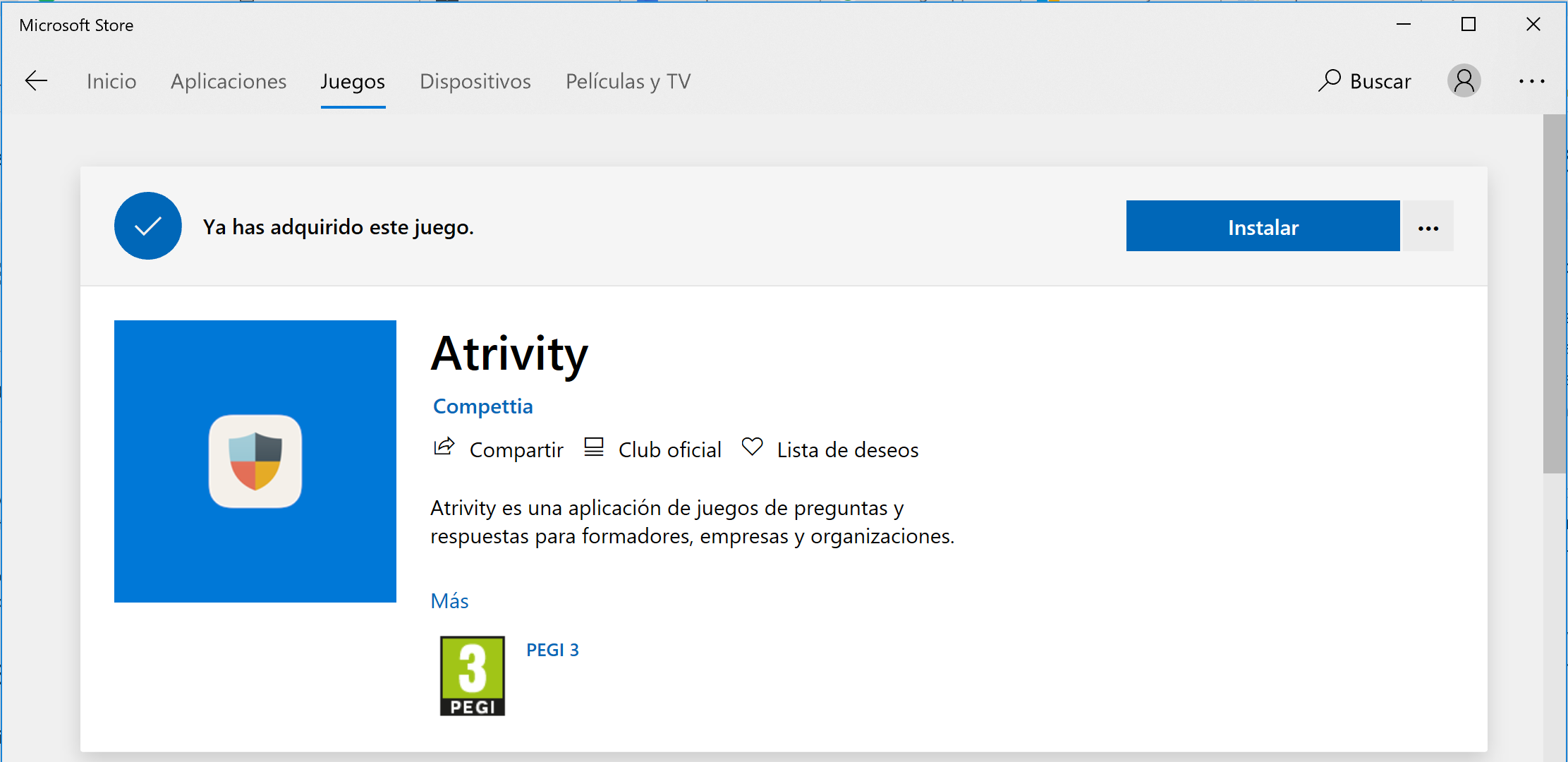Click the blue checkmark circle icon

148,226
